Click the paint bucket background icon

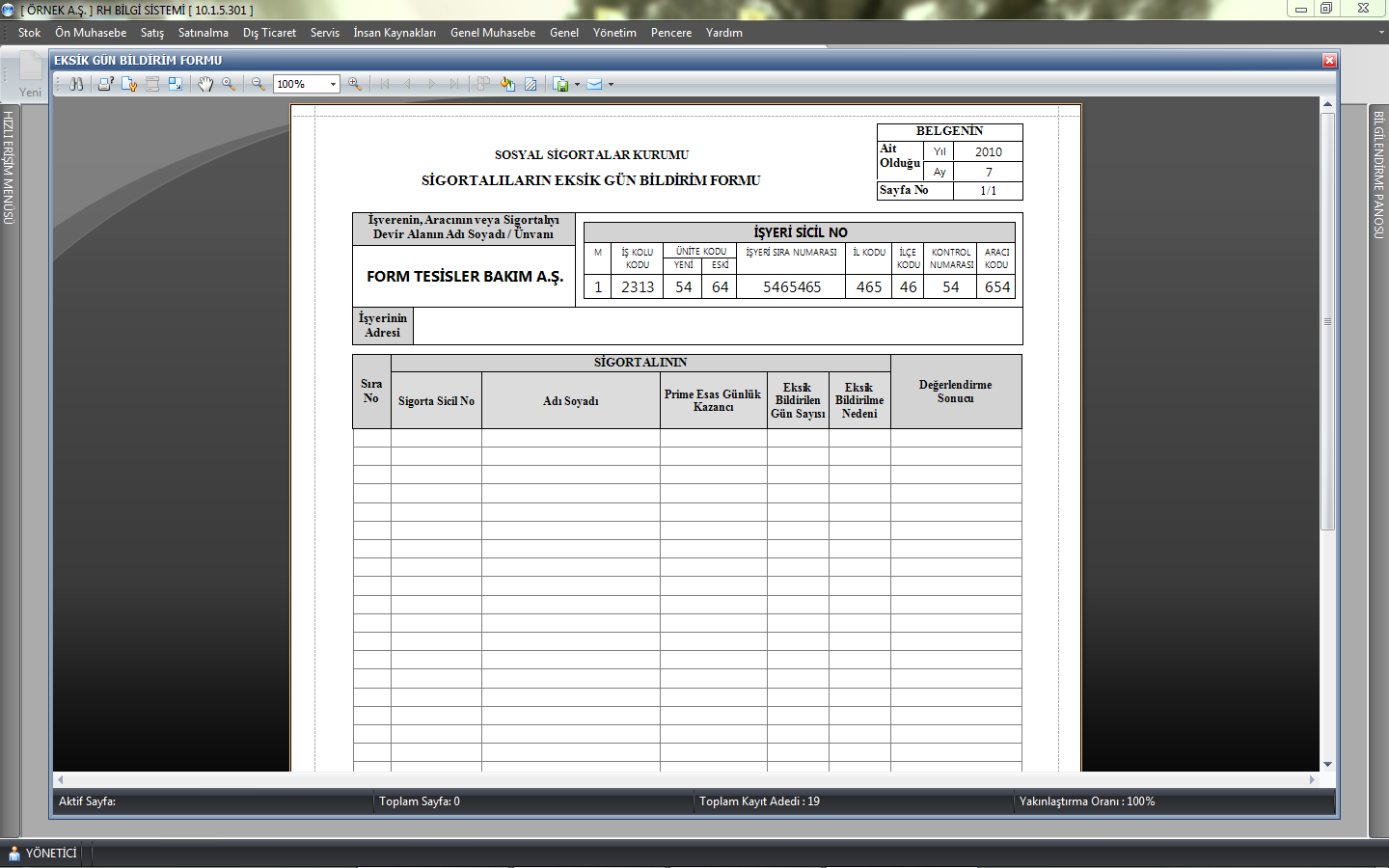pyautogui.click(x=507, y=84)
